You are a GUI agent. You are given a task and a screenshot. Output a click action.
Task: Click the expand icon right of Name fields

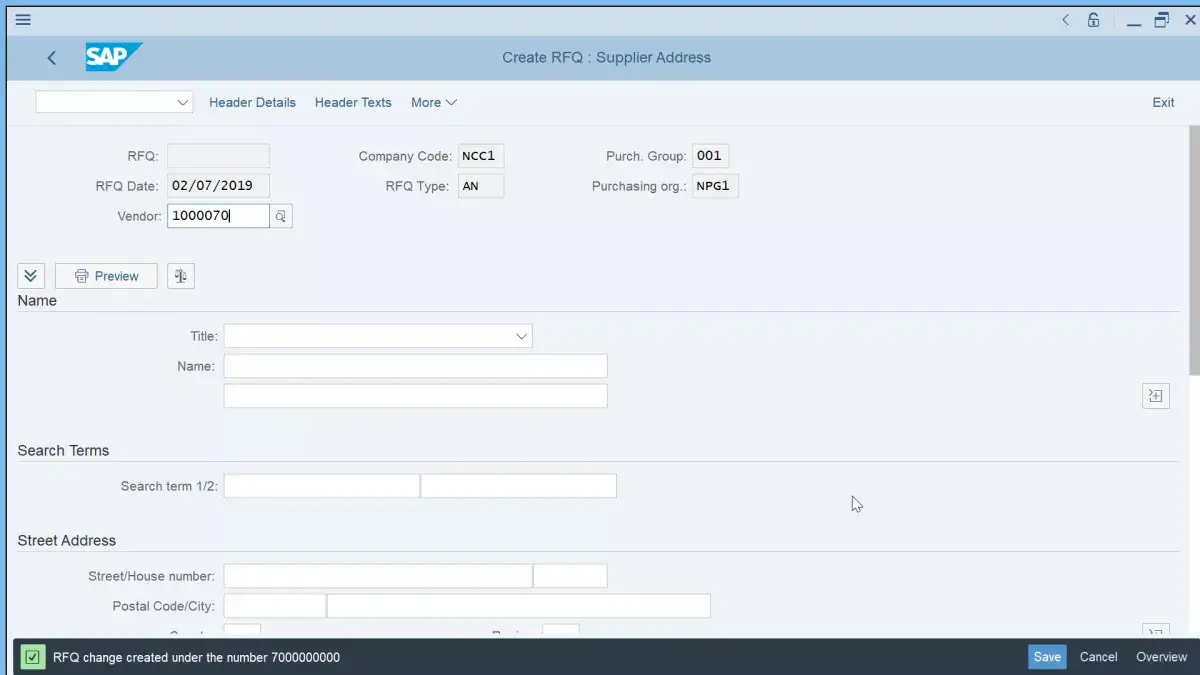click(1156, 396)
